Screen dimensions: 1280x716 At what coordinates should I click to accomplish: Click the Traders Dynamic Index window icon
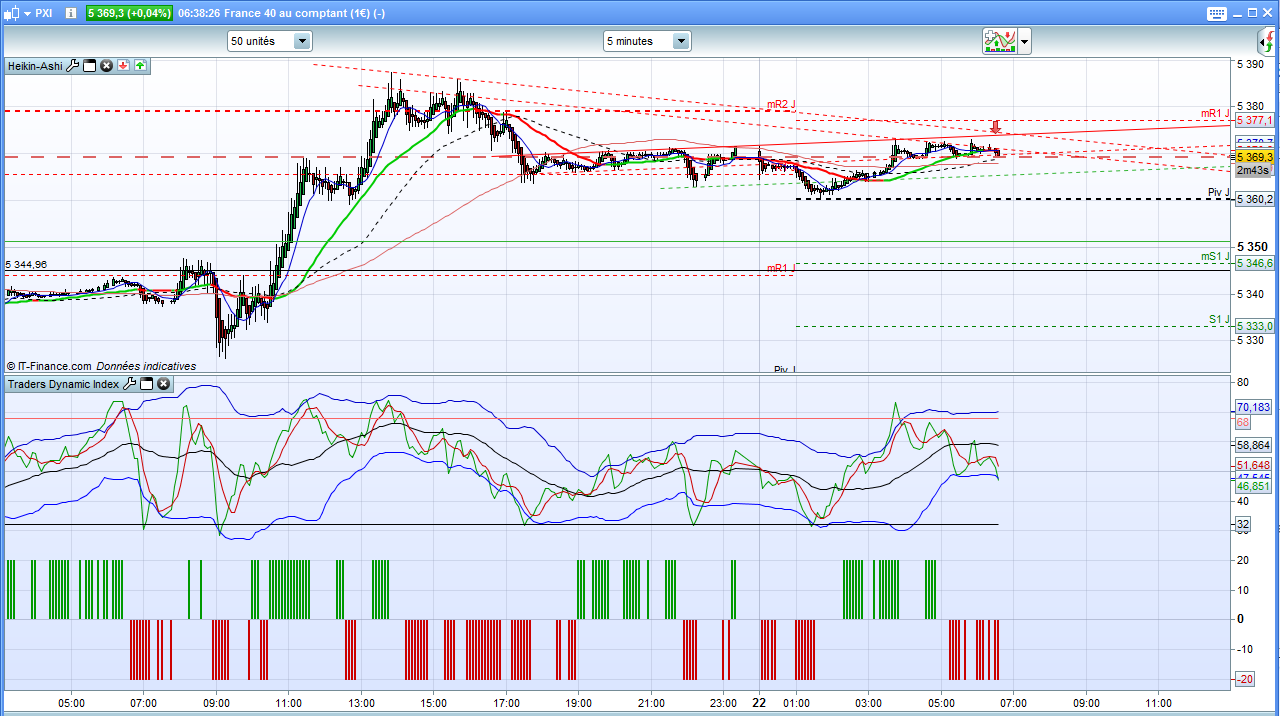pos(146,384)
